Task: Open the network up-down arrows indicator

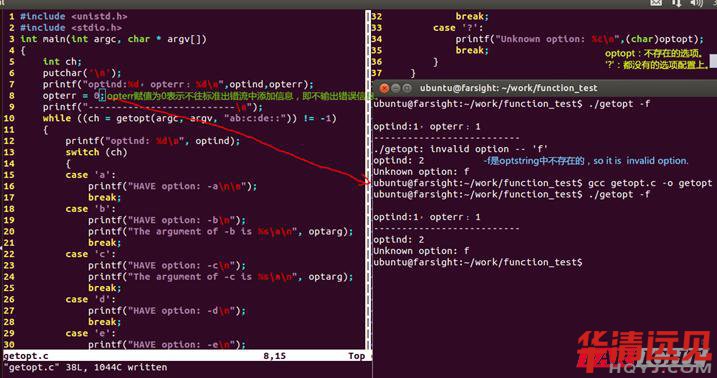Action: pyautogui.click(x=676, y=3)
